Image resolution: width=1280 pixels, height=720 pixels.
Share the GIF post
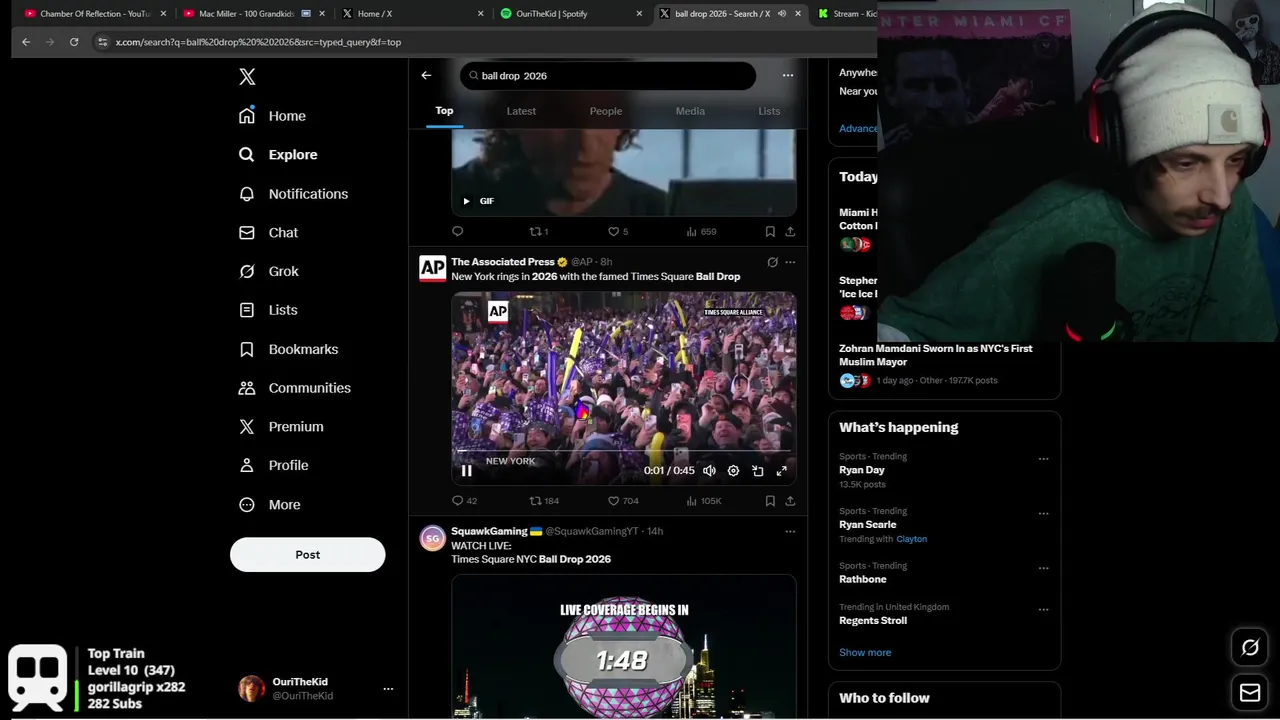coord(790,232)
